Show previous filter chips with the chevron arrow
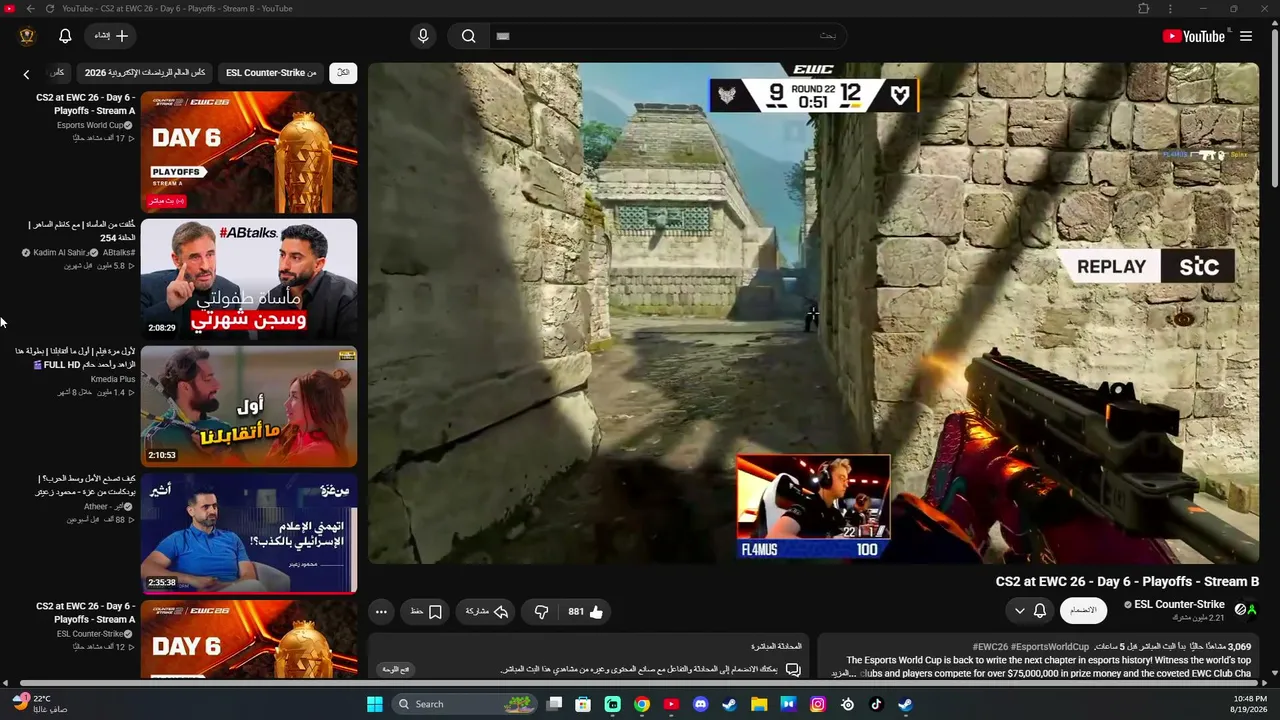The width and height of the screenshot is (1280, 720). click(27, 74)
